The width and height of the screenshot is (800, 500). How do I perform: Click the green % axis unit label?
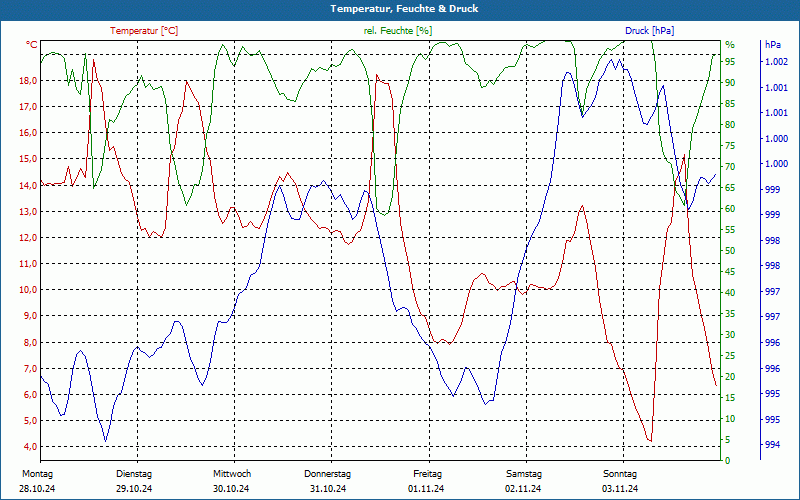point(731,45)
